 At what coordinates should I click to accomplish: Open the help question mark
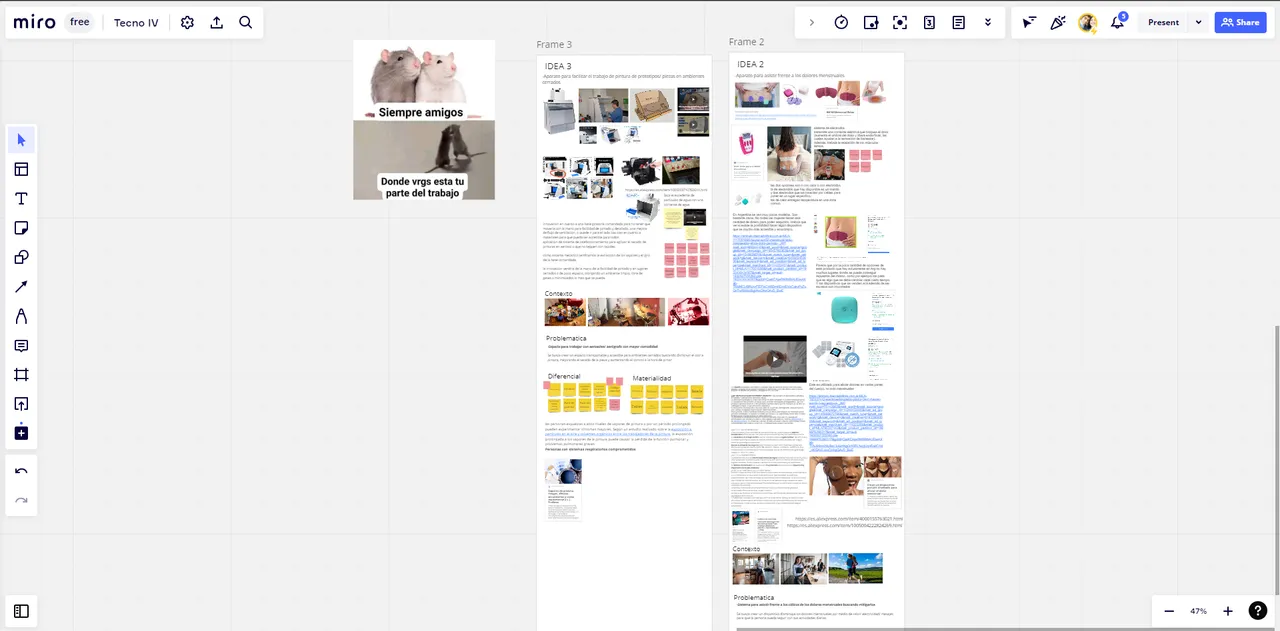point(1259,610)
